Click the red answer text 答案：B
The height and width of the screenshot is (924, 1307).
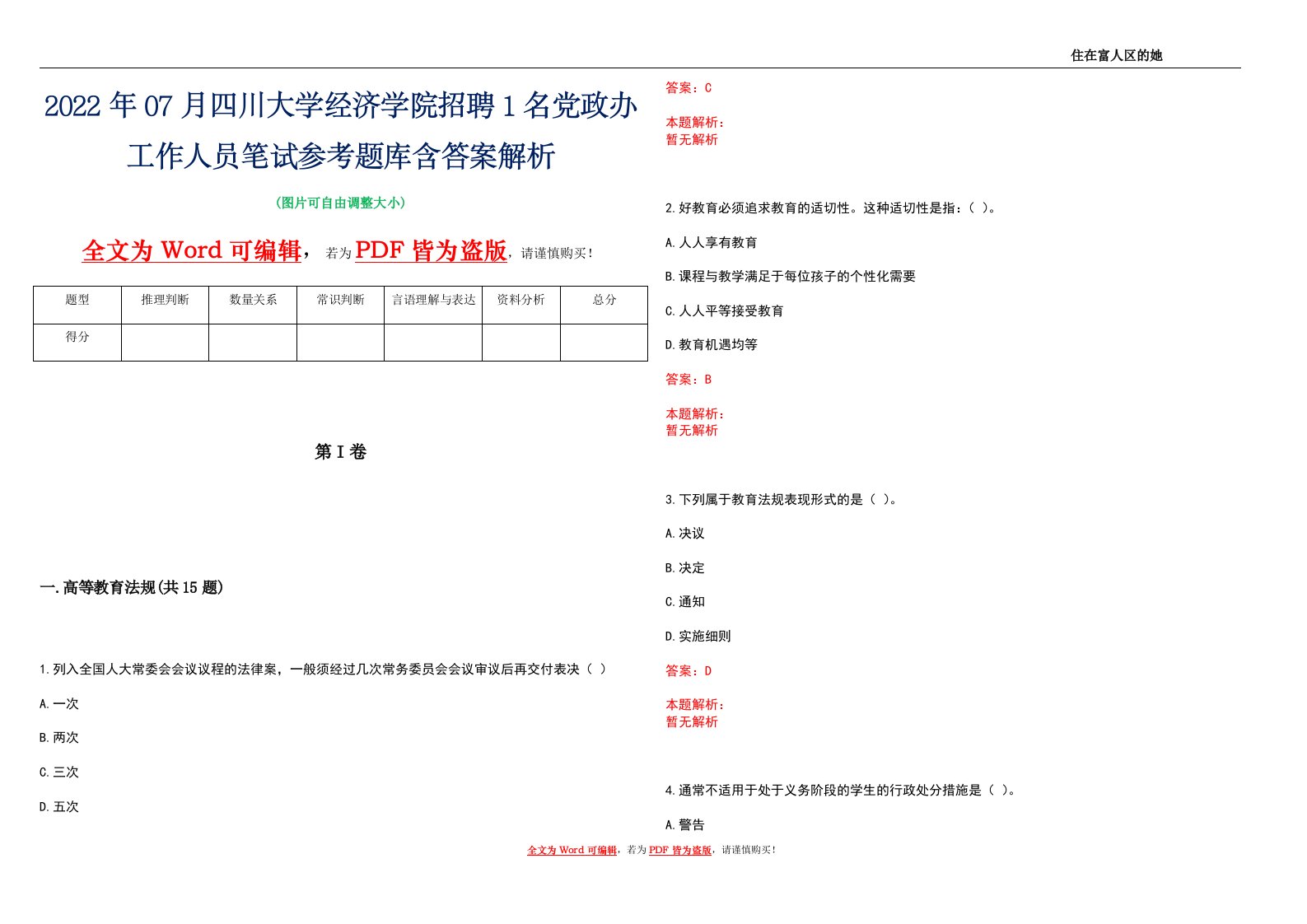[689, 380]
